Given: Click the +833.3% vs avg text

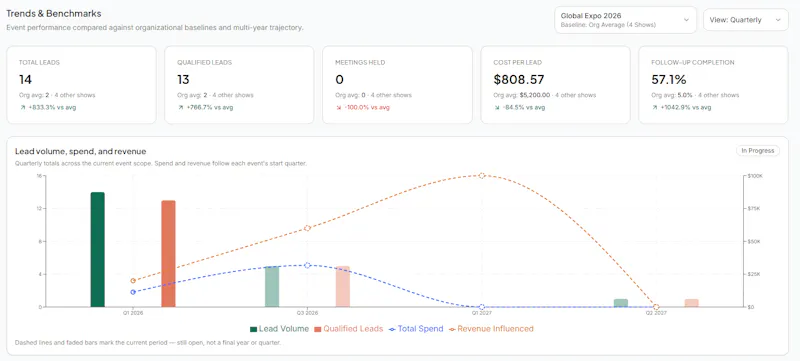Looking at the screenshot, I should tap(52, 108).
